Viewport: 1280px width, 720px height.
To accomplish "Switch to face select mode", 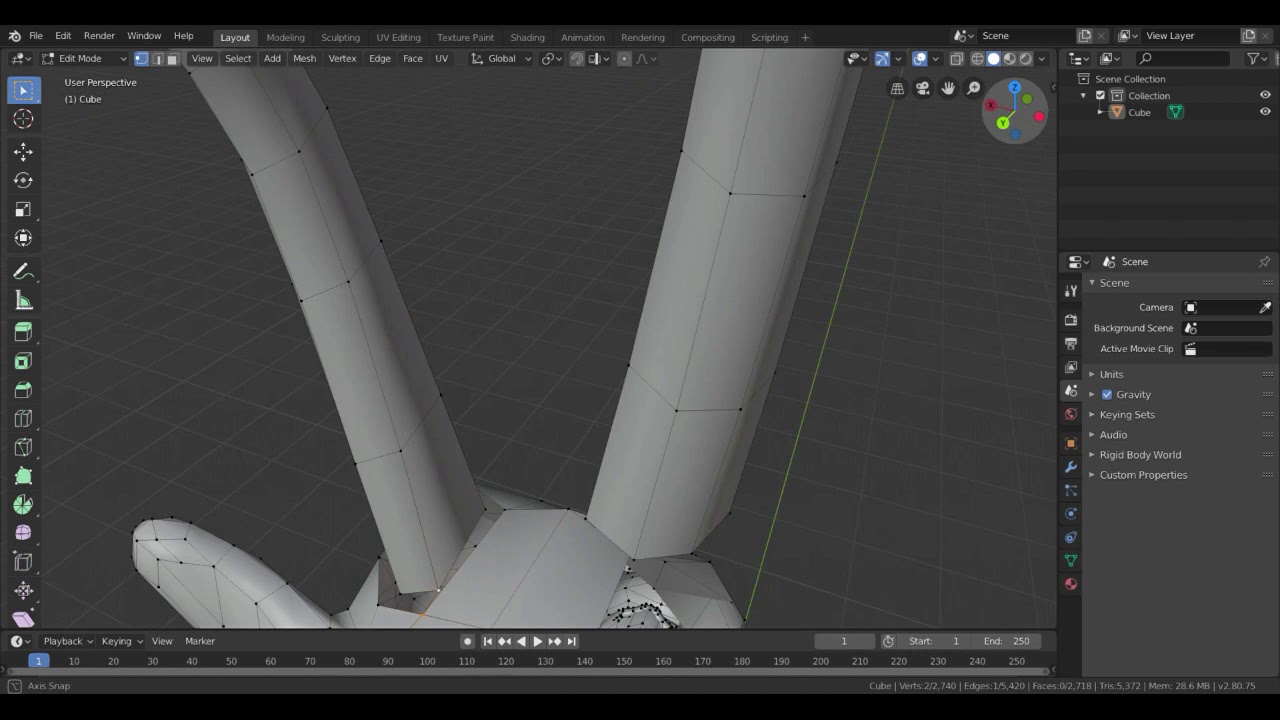I will click(x=172, y=58).
